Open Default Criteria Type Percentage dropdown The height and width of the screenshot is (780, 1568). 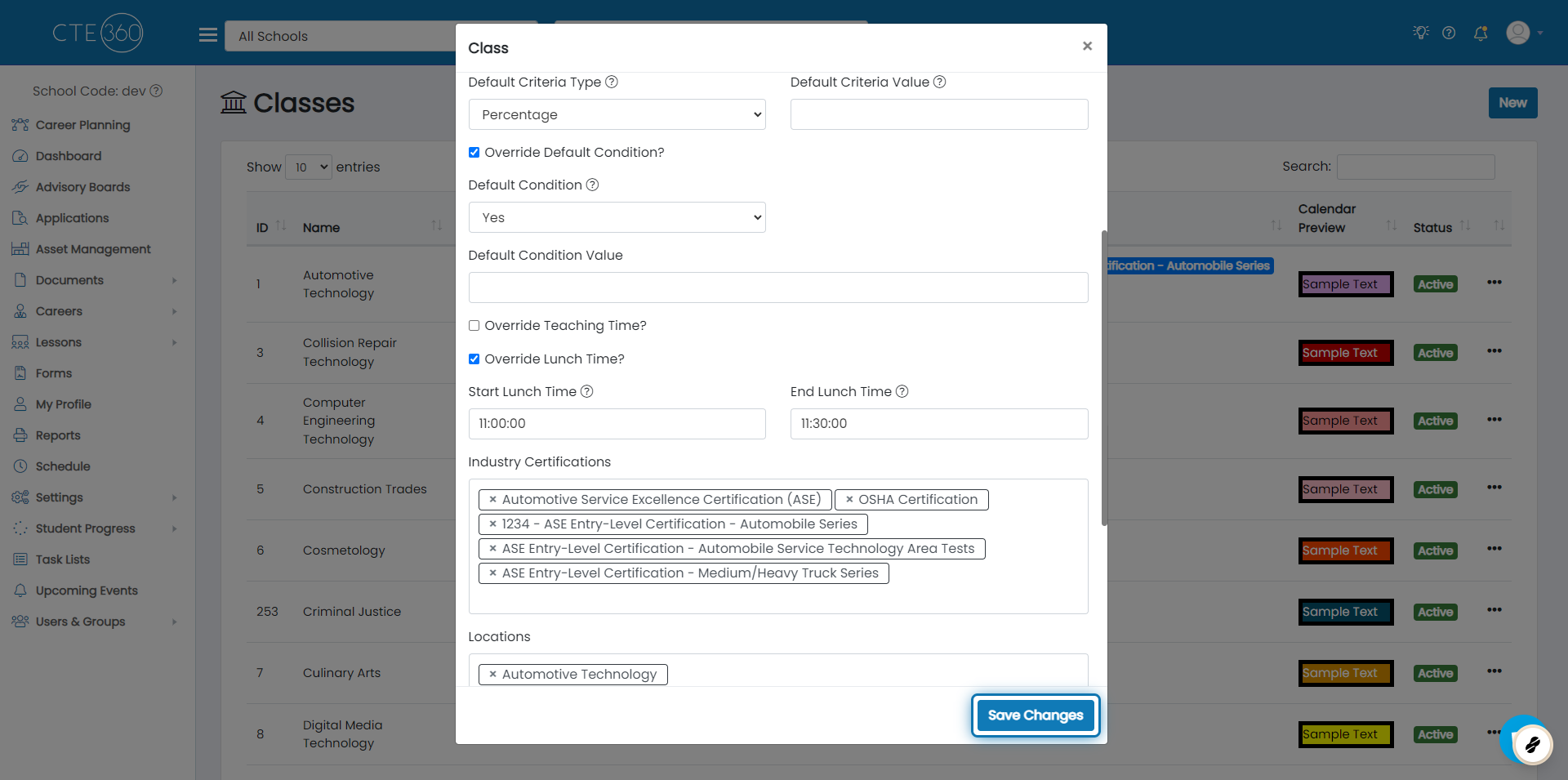coord(617,115)
